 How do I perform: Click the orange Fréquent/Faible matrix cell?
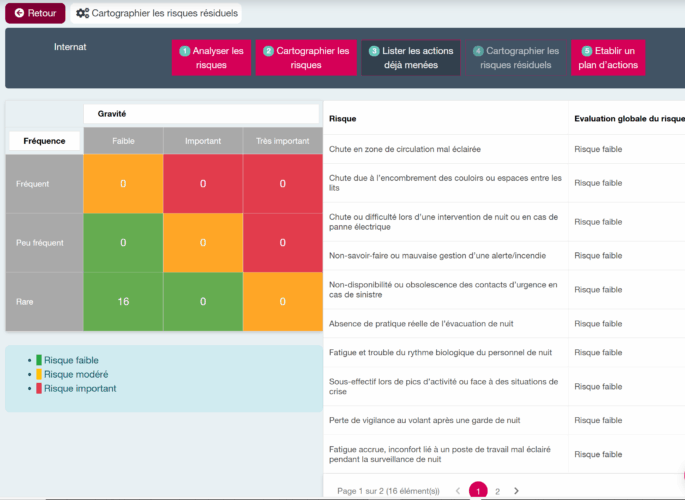point(123,184)
